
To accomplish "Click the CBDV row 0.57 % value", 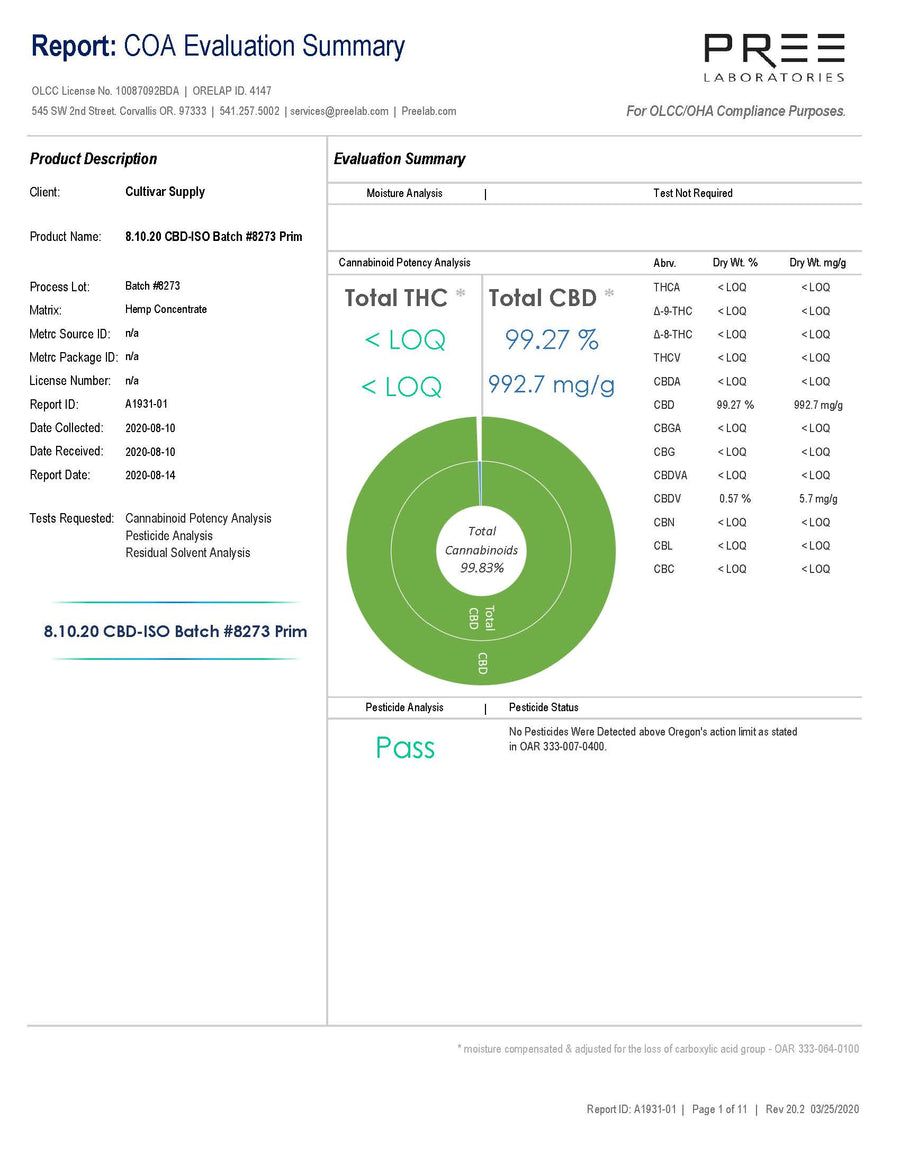I will point(735,499).
